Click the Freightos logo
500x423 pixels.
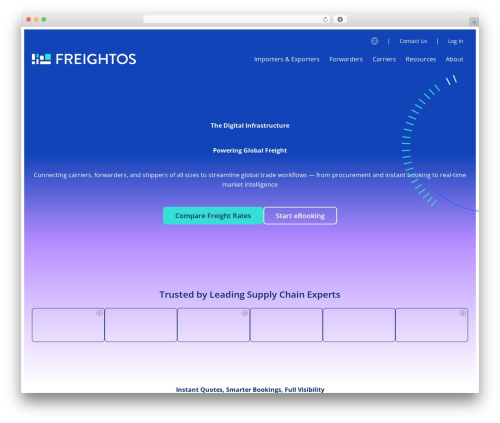coord(84,59)
